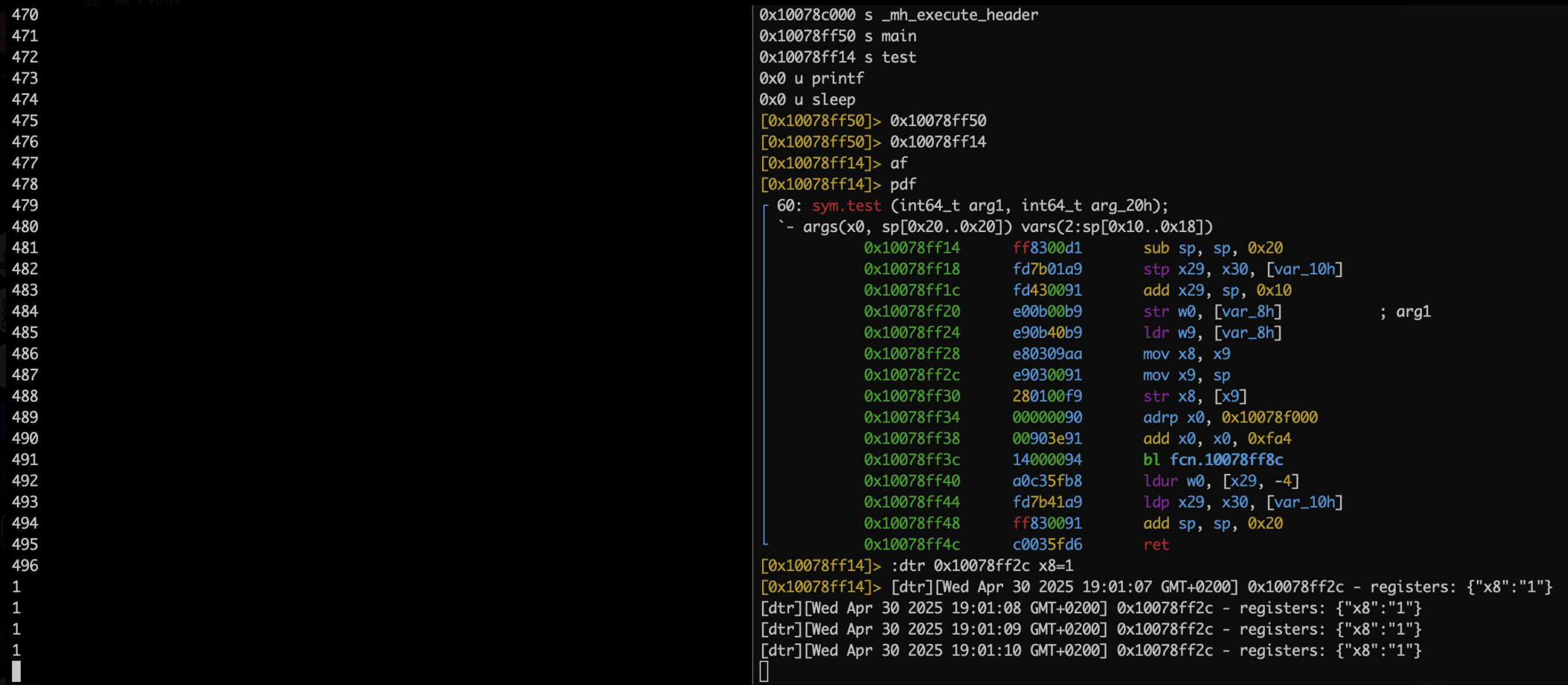Click line number 470 in left terminal

point(25,14)
